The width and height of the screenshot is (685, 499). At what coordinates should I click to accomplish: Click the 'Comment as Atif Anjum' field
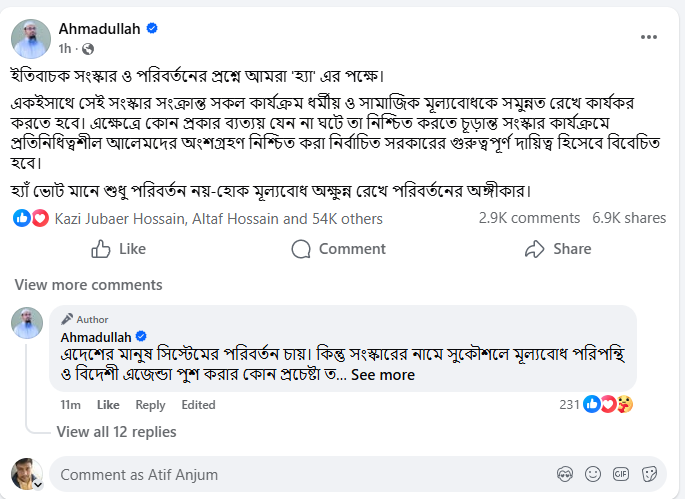[300, 474]
